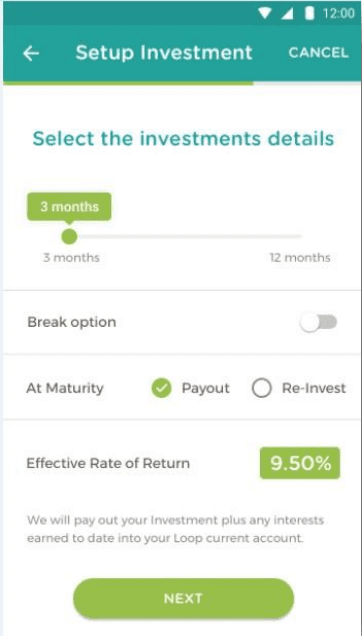Go back using the arrow icon

point(31,53)
